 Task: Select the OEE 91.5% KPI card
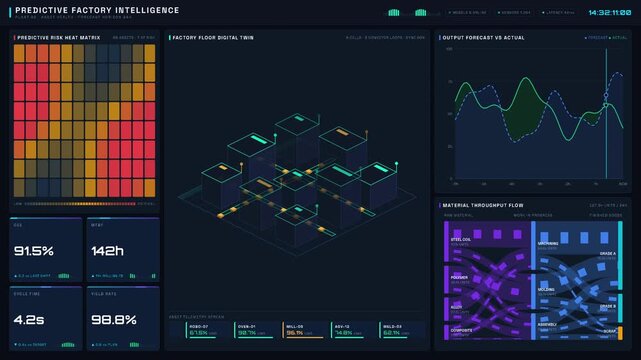coord(46,250)
